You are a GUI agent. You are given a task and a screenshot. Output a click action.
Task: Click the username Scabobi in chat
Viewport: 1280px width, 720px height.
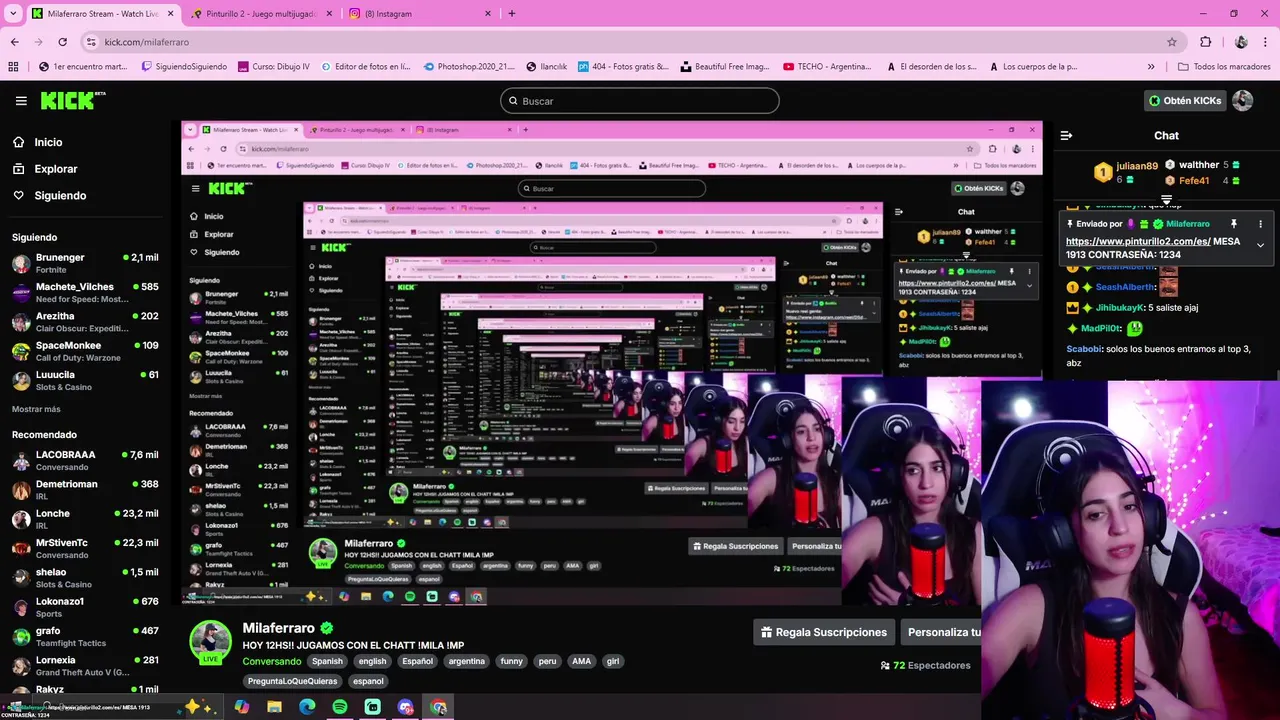click(x=1086, y=349)
